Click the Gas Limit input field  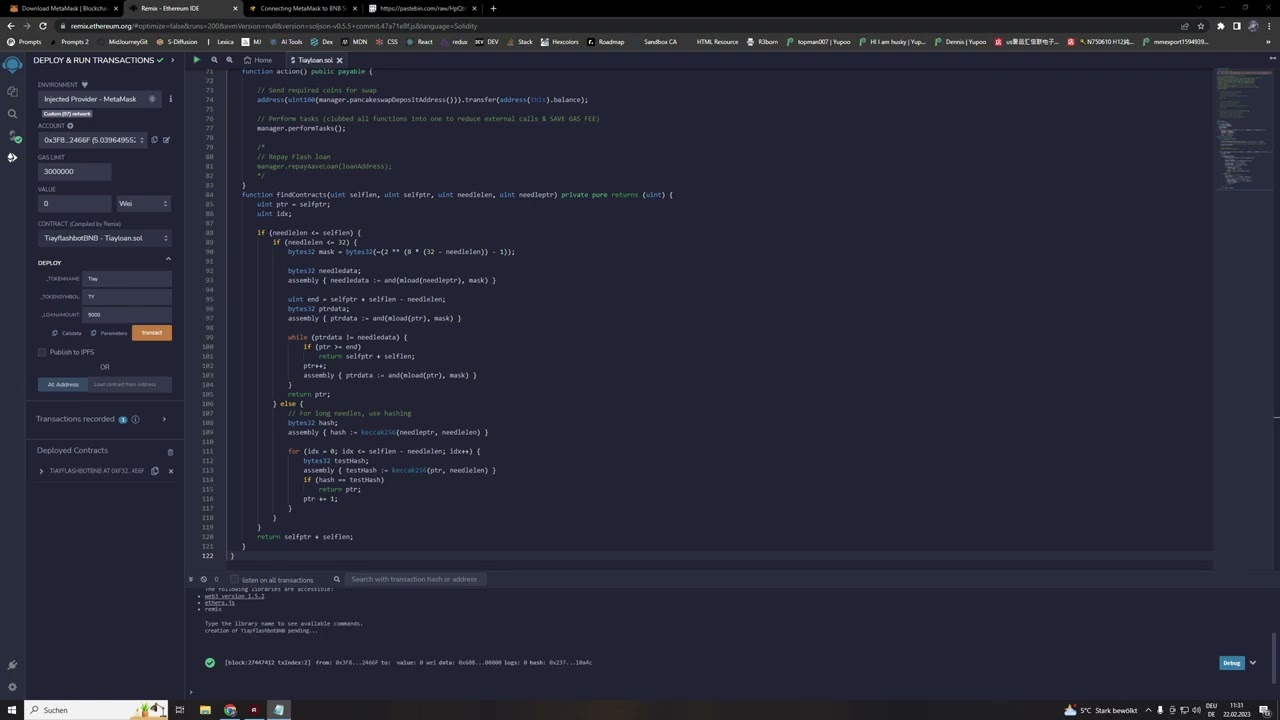(x=74, y=171)
